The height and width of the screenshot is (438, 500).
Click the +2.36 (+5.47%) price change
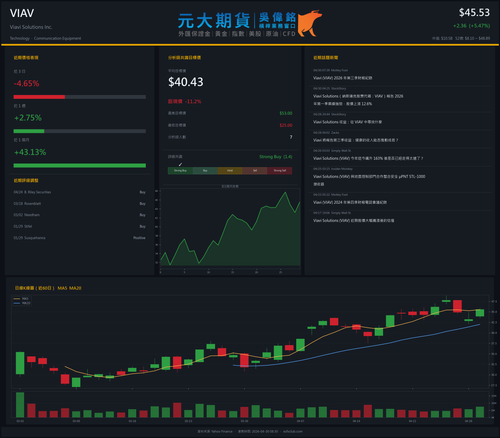(471, 26)
